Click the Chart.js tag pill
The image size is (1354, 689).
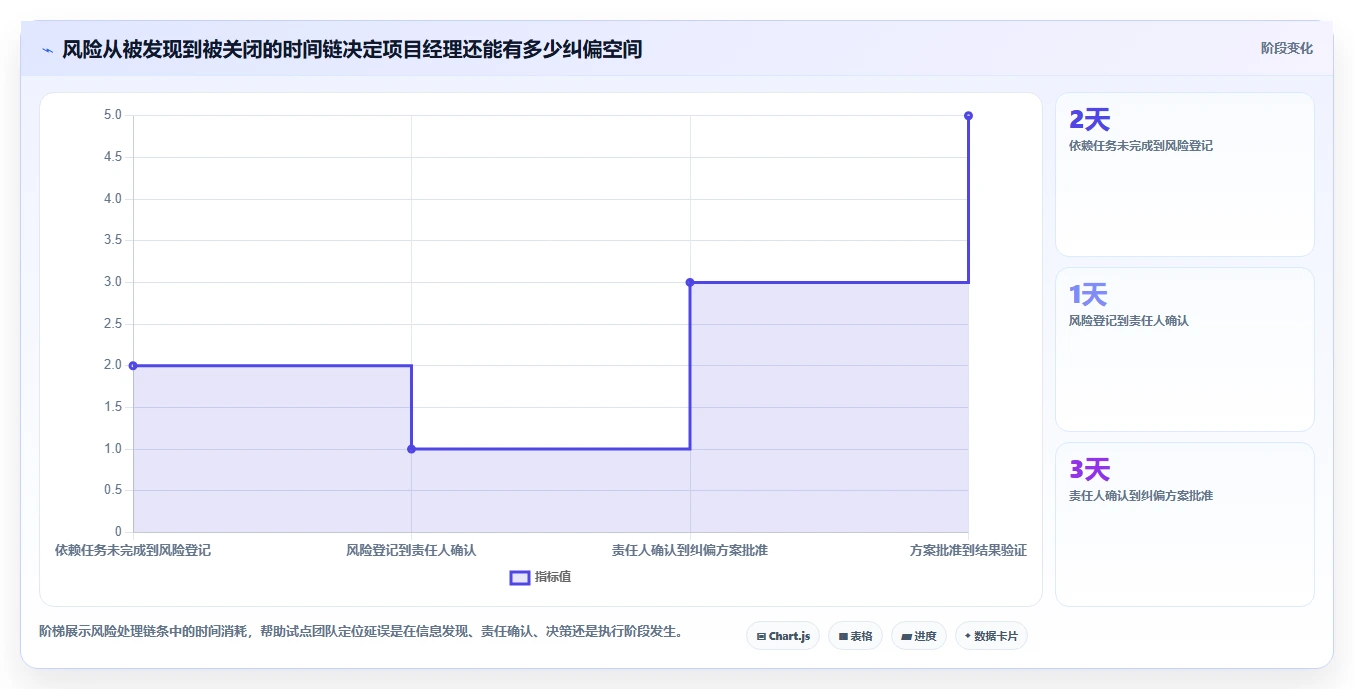[x=783, y=636]
